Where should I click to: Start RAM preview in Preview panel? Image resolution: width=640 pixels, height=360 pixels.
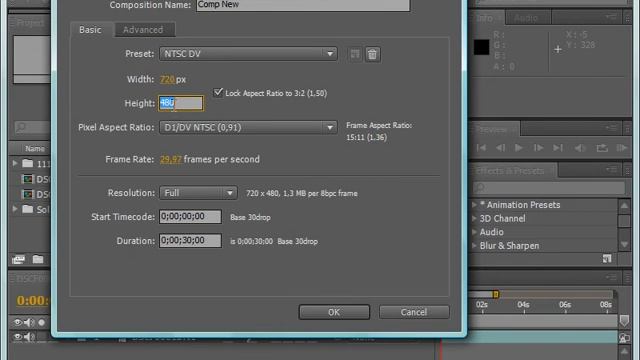pyautogui.click(x=622, y=148)
